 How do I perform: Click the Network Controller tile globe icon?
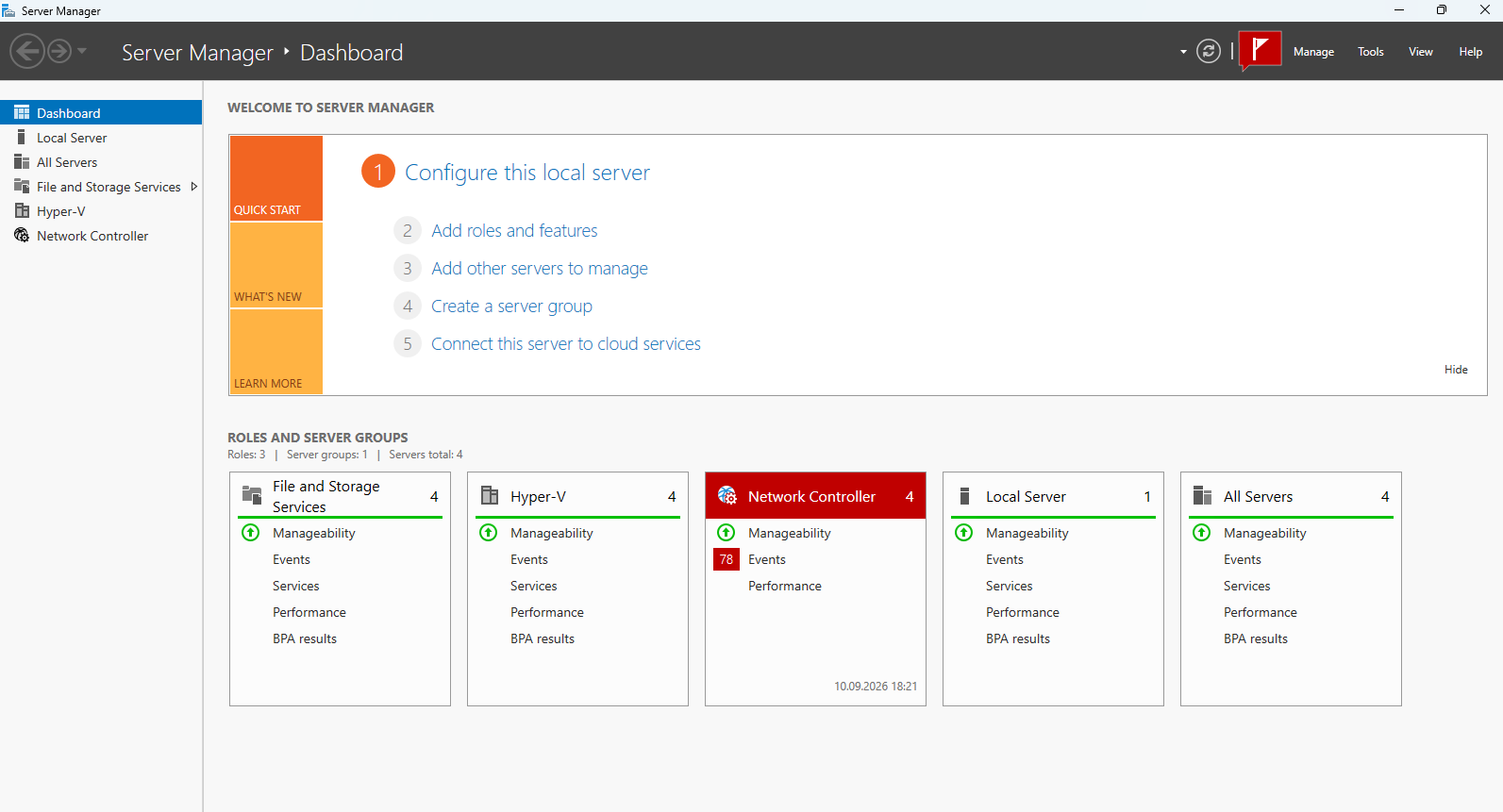click(727, 496)
